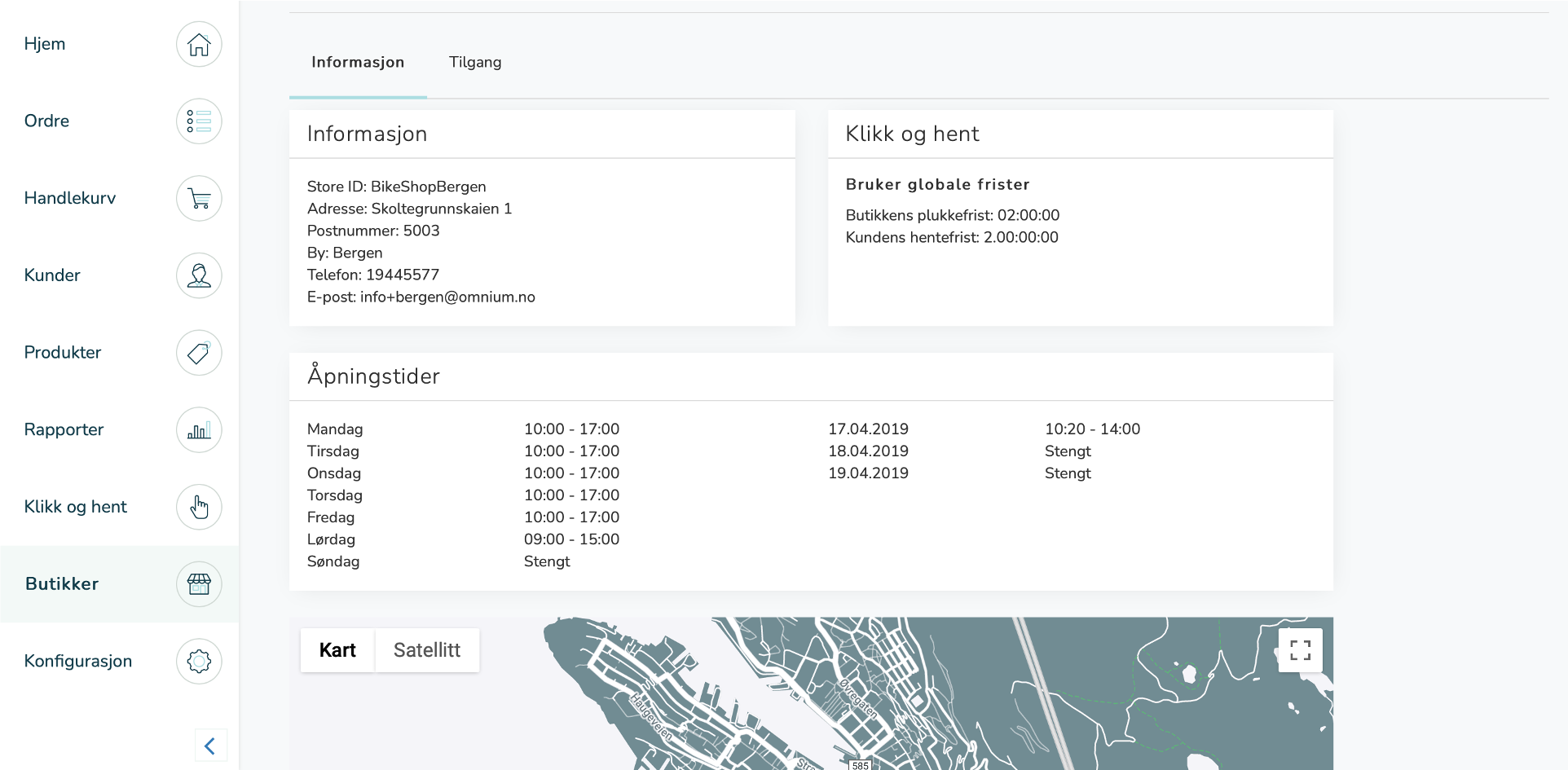
Task: Click Kundens hentefrist: 2.00:00:00
Action: coord(952,237)
